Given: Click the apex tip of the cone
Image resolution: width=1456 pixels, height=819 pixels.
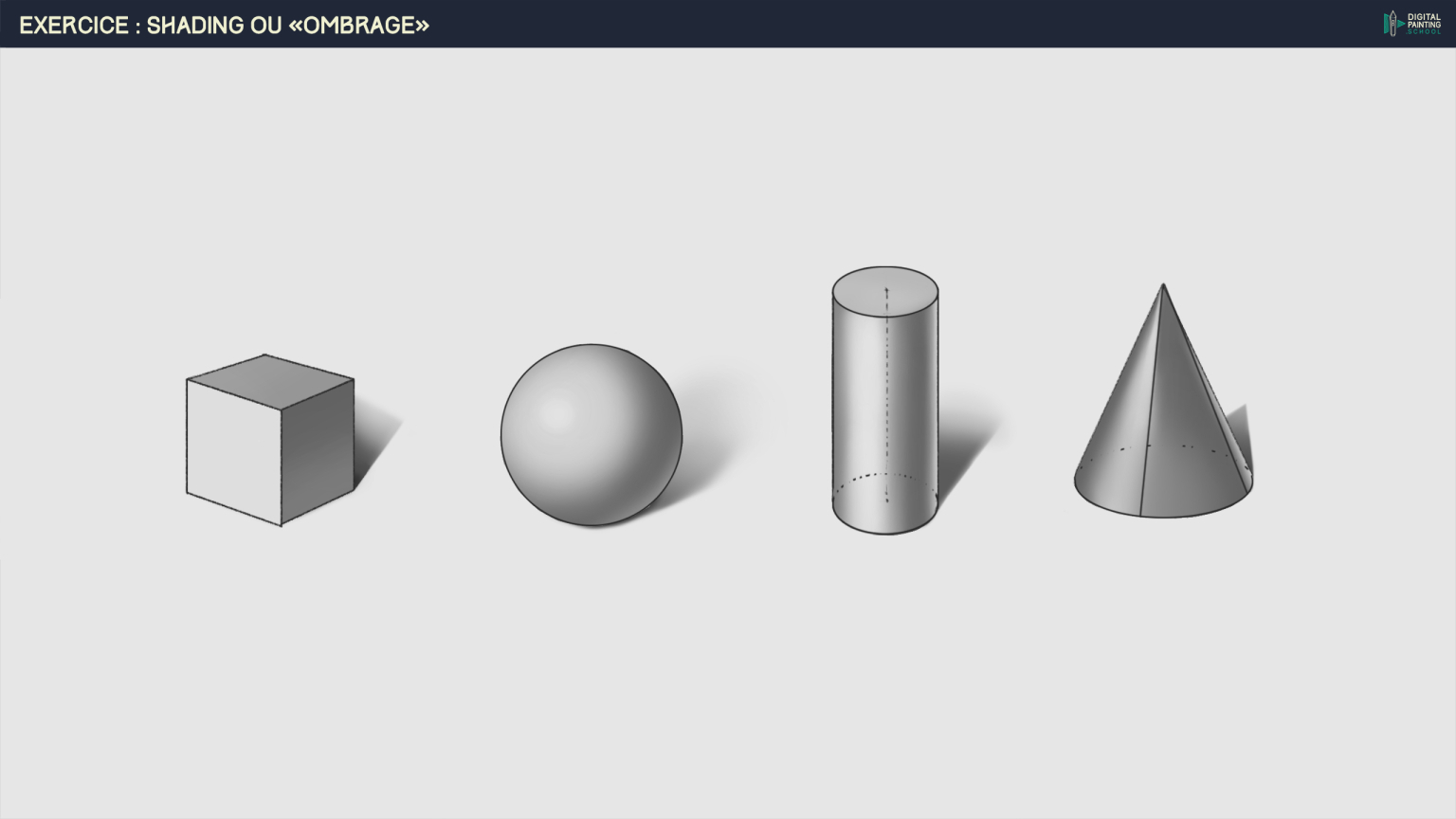Looking at the screenshot, I should (1163, 285).
